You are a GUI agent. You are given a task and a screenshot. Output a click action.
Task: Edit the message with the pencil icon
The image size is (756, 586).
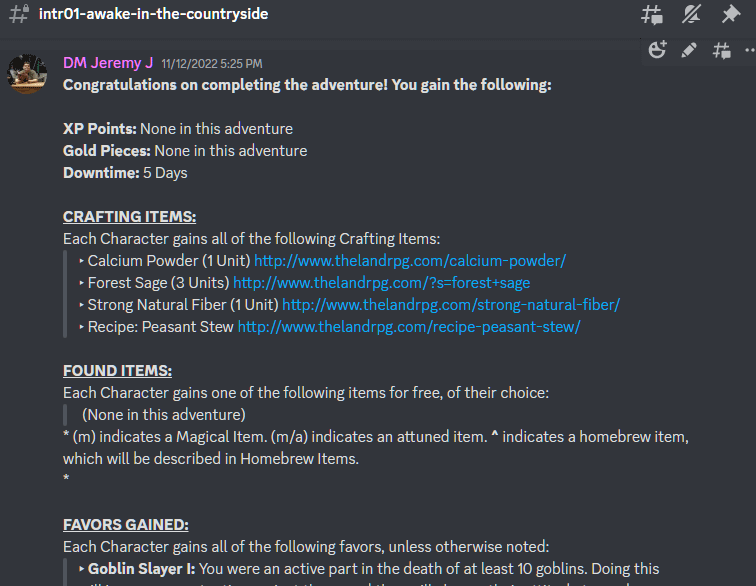coord(689,50)
